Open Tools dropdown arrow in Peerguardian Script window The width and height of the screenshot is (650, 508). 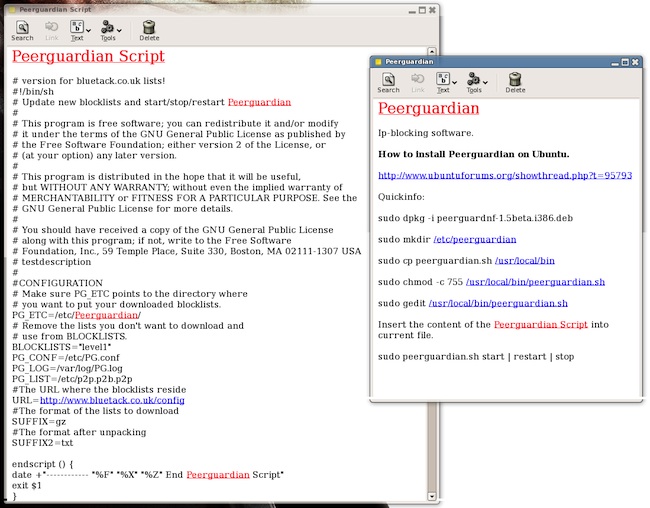(119, 30)
